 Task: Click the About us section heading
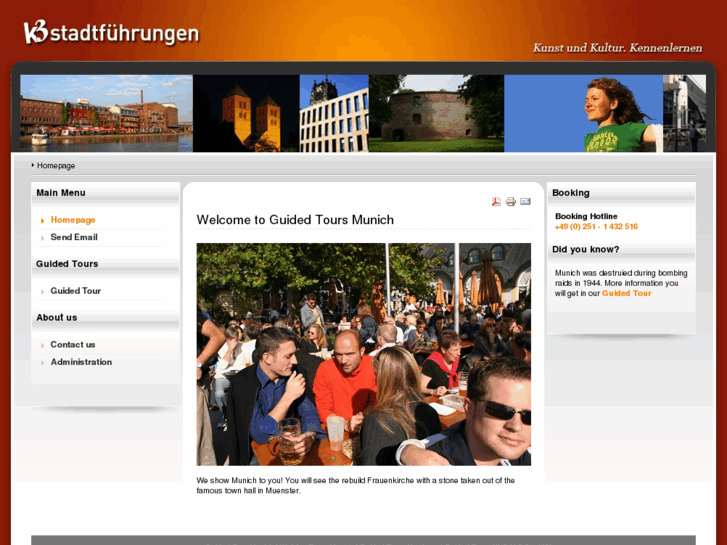(x=57, y=318)
